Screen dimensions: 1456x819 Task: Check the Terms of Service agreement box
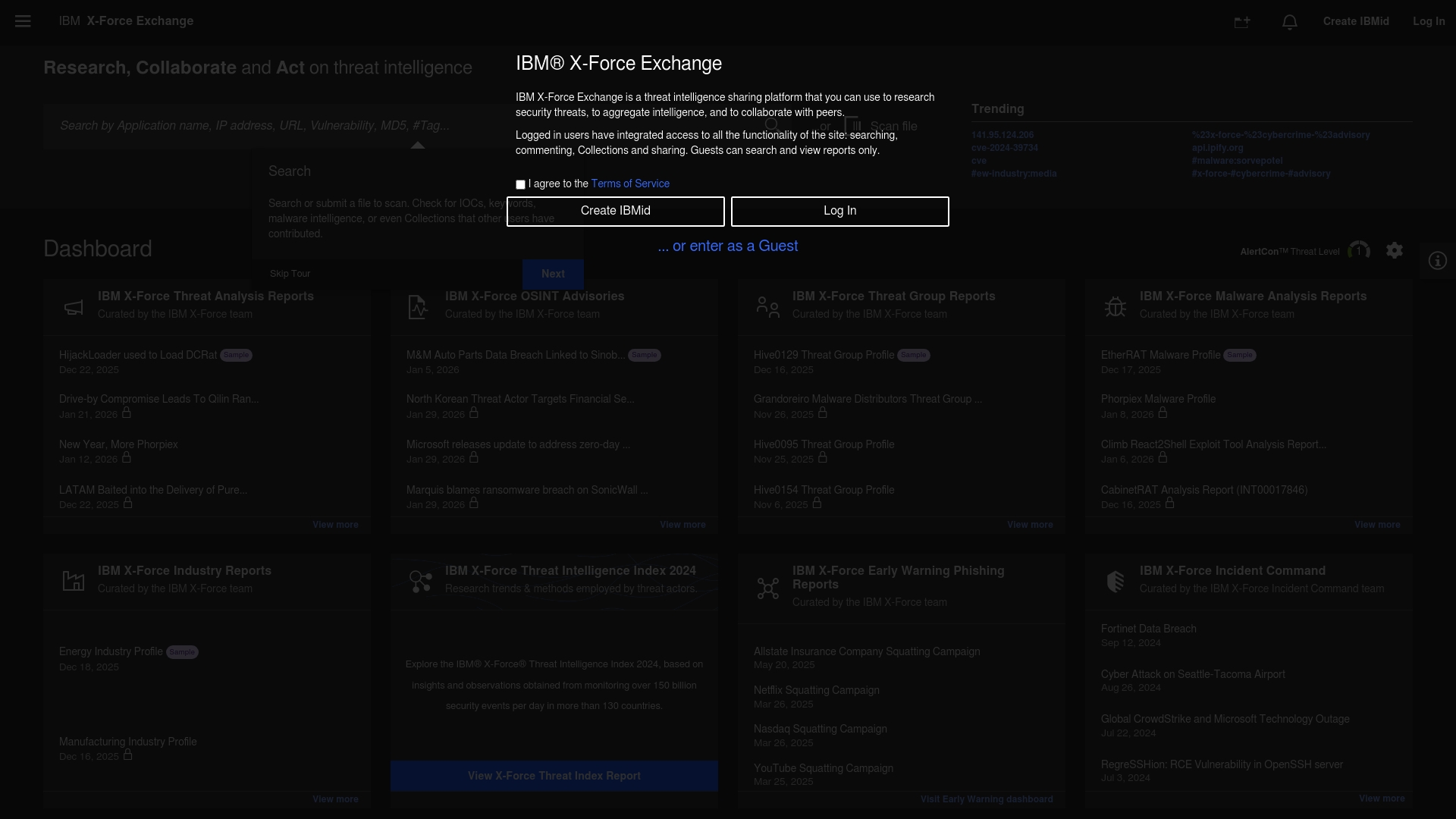tap(520, 184)
